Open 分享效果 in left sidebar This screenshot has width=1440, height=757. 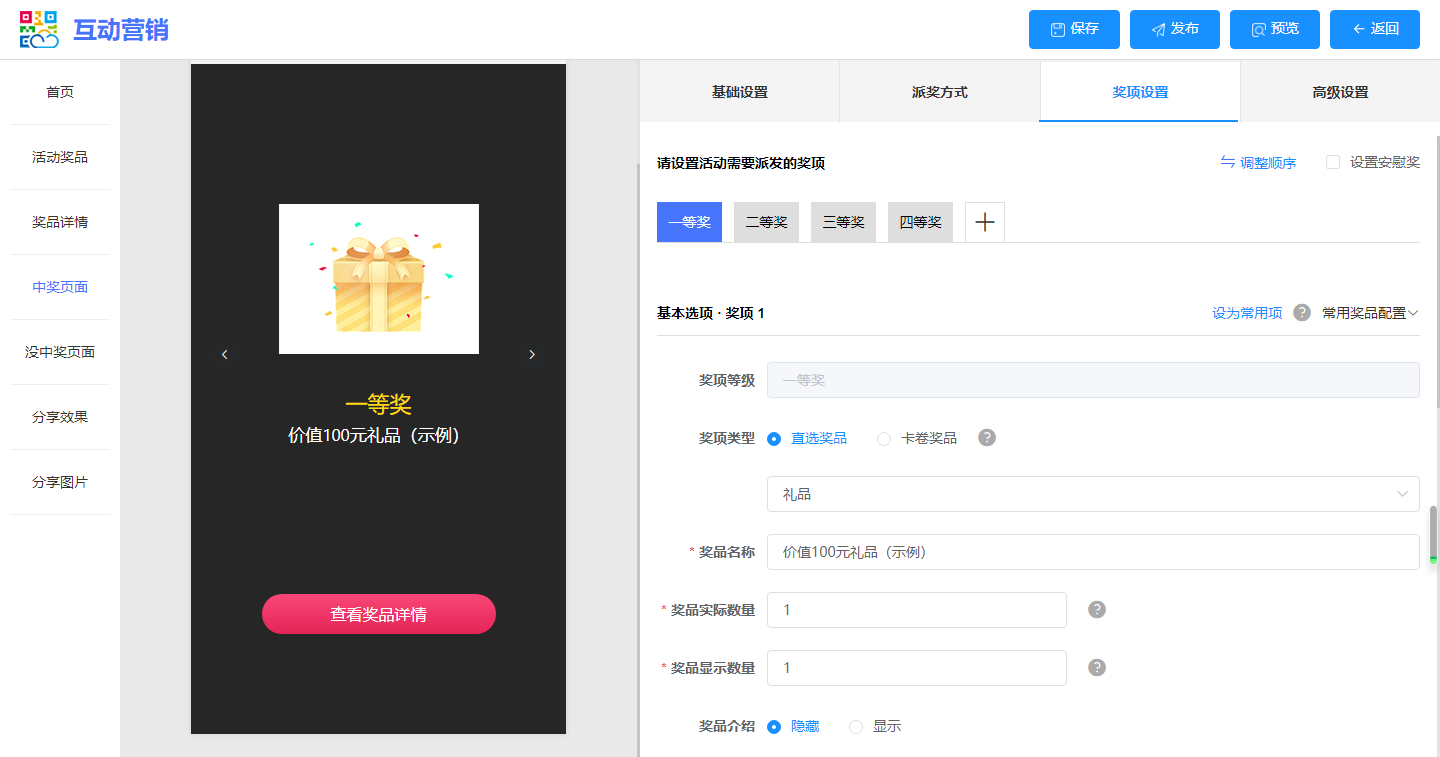pyautogui.click(x=60, y=417)
